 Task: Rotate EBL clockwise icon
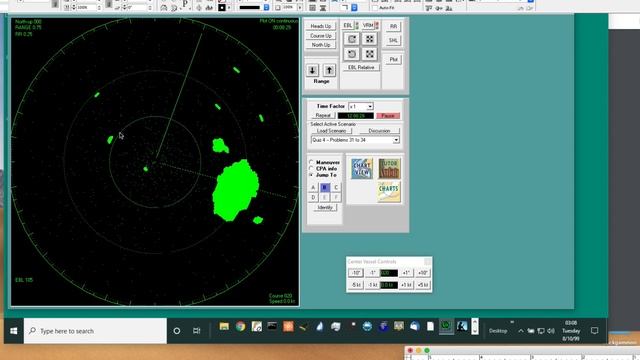pos(352,39)
